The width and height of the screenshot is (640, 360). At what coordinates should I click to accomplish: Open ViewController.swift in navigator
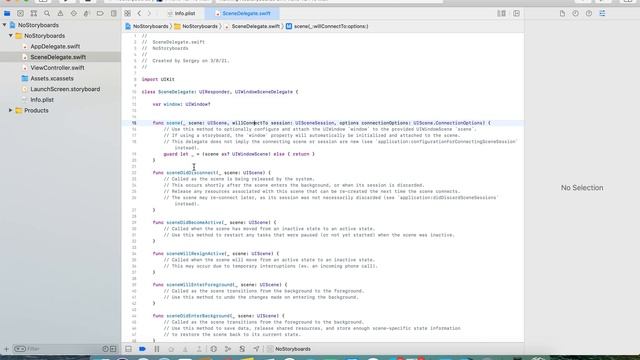pyautogui.click(x=57, y=68)
